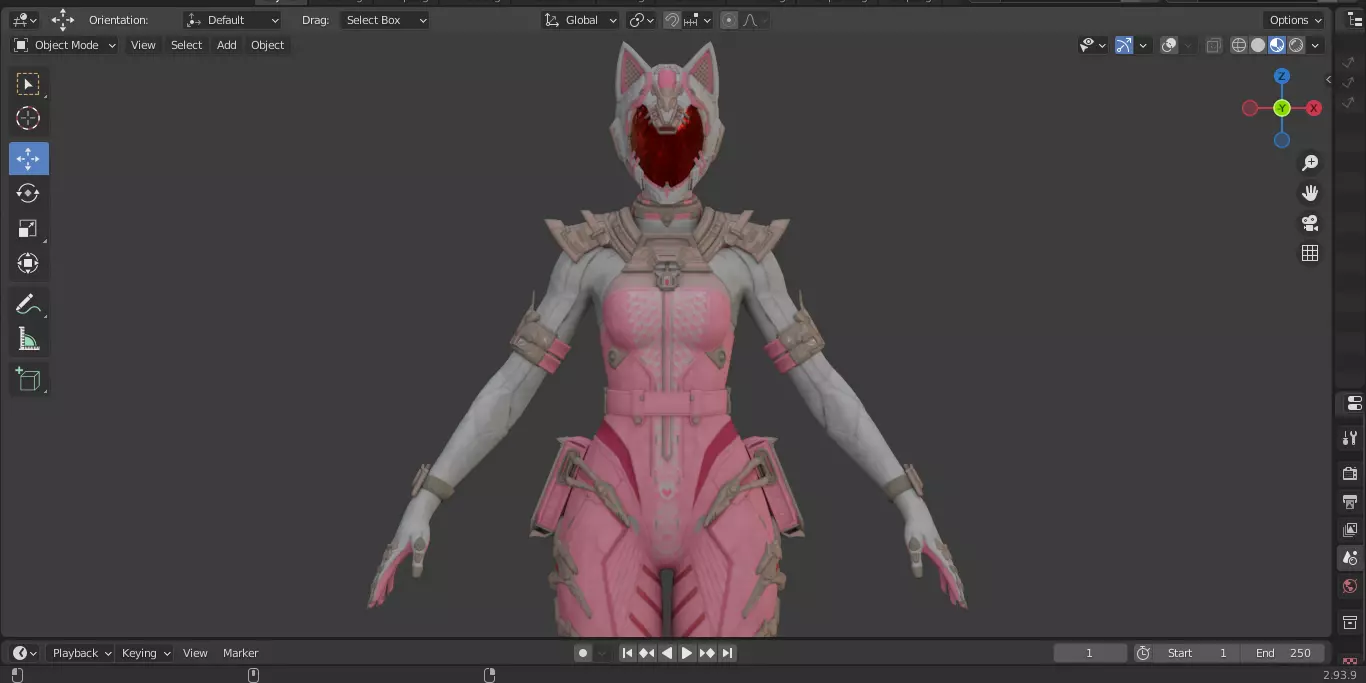Toggle auto keying record button
Screen dimensions: 1366x683
tap(583, 653)
